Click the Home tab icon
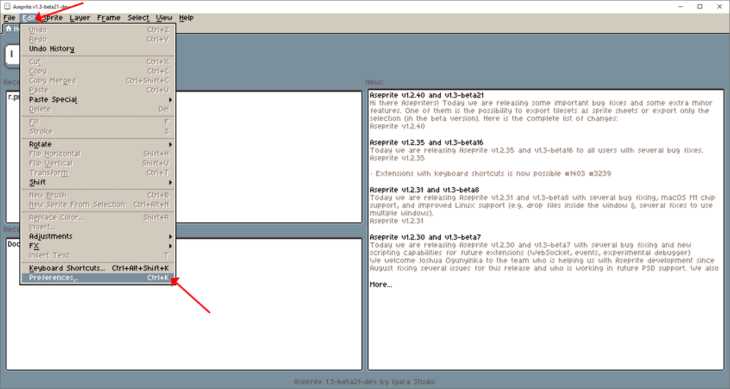 8,28
